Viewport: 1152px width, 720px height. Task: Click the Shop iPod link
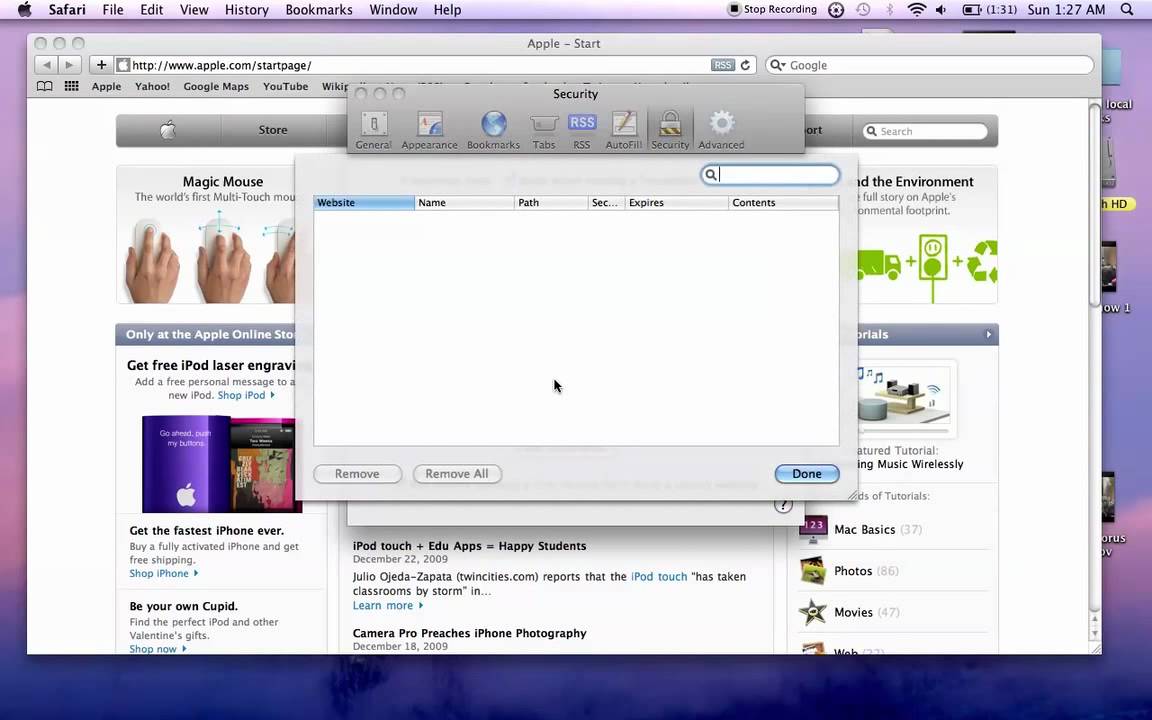tap(245, 395)
